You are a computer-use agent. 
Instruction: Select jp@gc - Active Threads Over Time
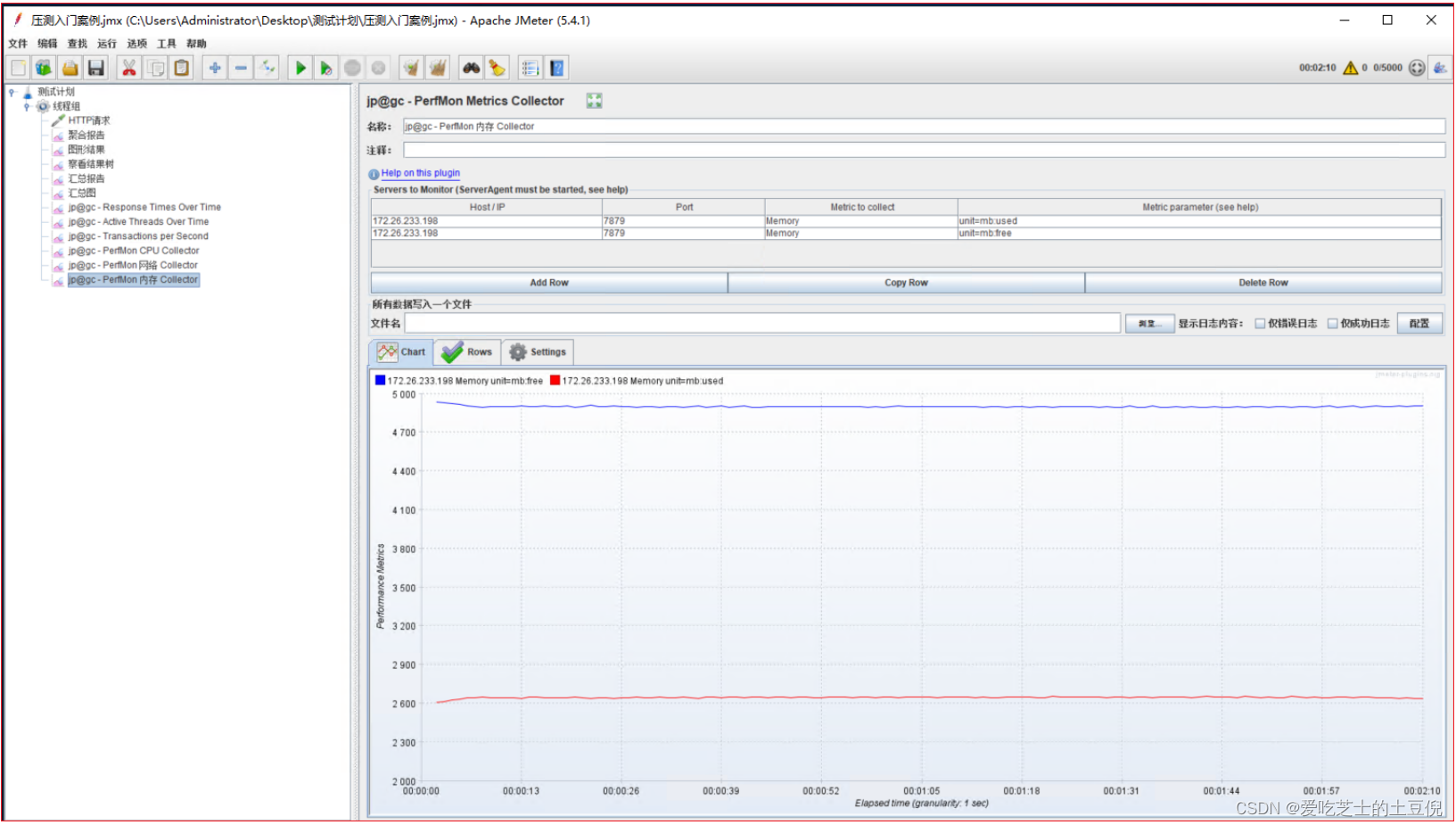[x=138, y=222]
